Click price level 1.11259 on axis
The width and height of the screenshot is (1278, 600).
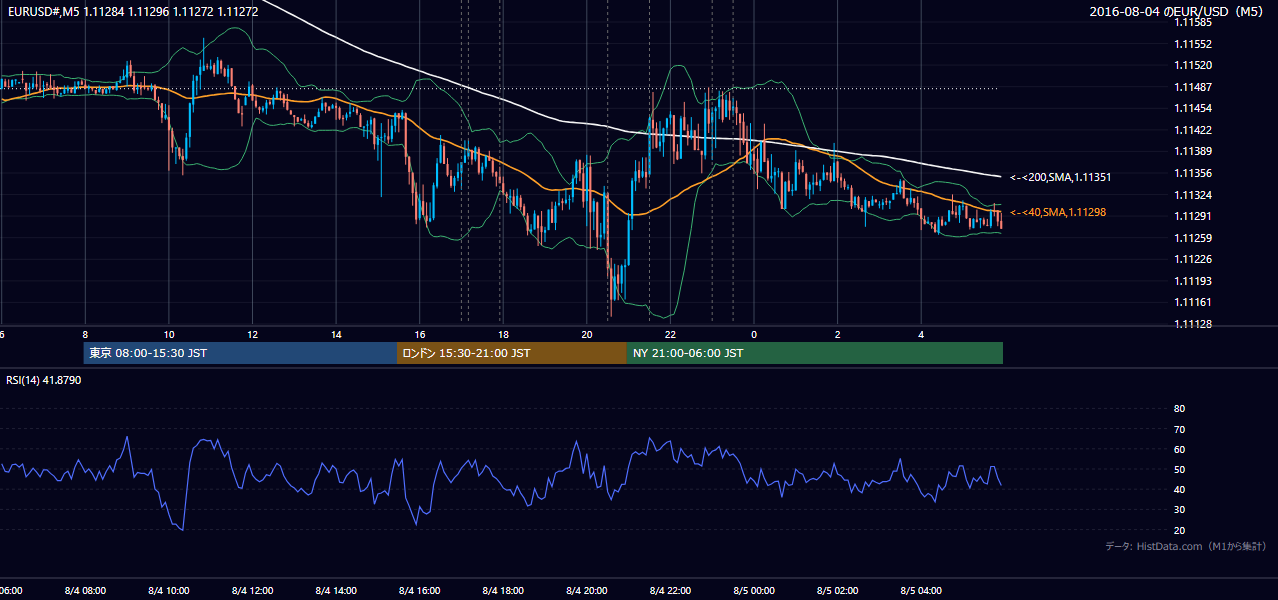pyautogui.click(x=1192, y=238)
